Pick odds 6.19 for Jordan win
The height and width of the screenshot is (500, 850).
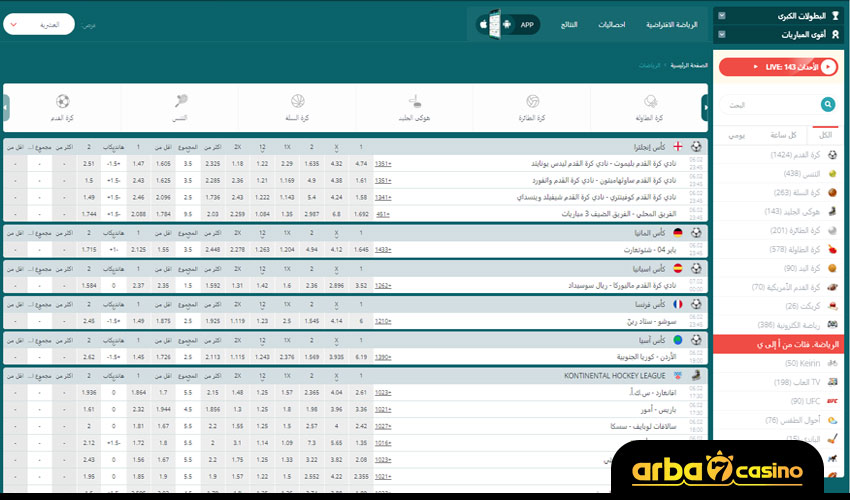(361, 357)
